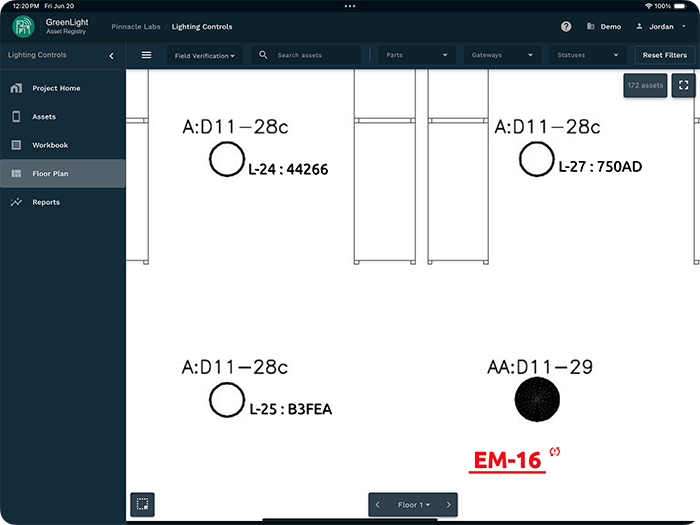Switch the Demo organization

pos(604,27)
